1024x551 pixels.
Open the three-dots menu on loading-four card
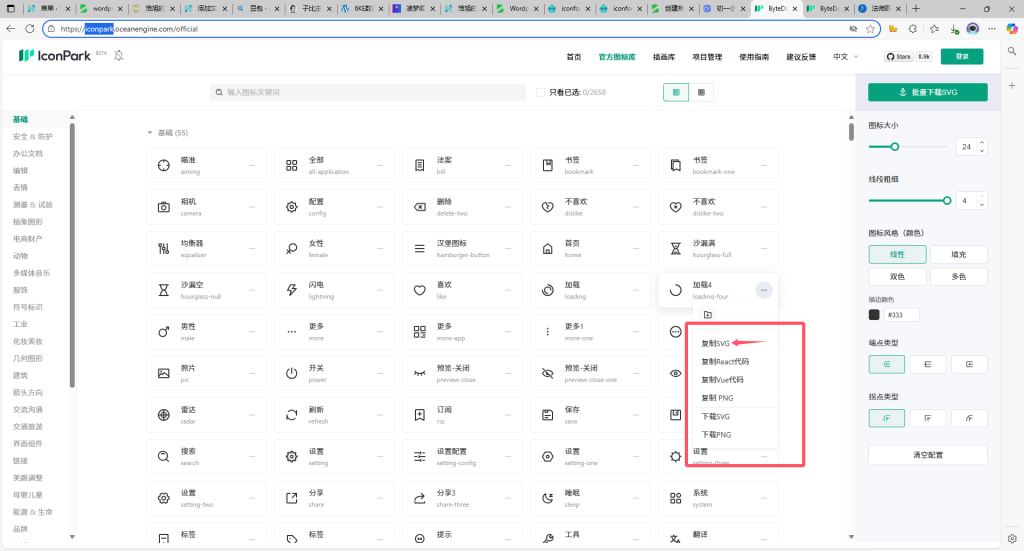[764, 290]
